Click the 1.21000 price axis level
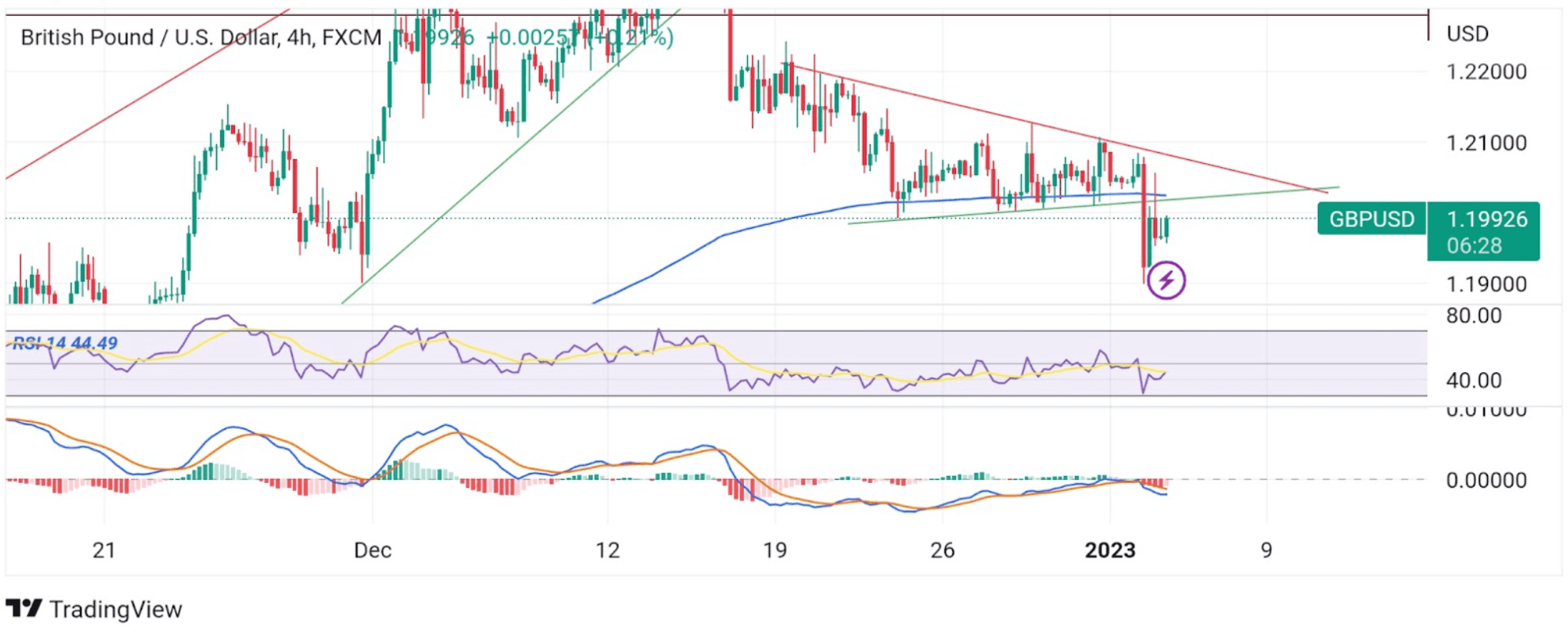 click(x=1486, y=143)
